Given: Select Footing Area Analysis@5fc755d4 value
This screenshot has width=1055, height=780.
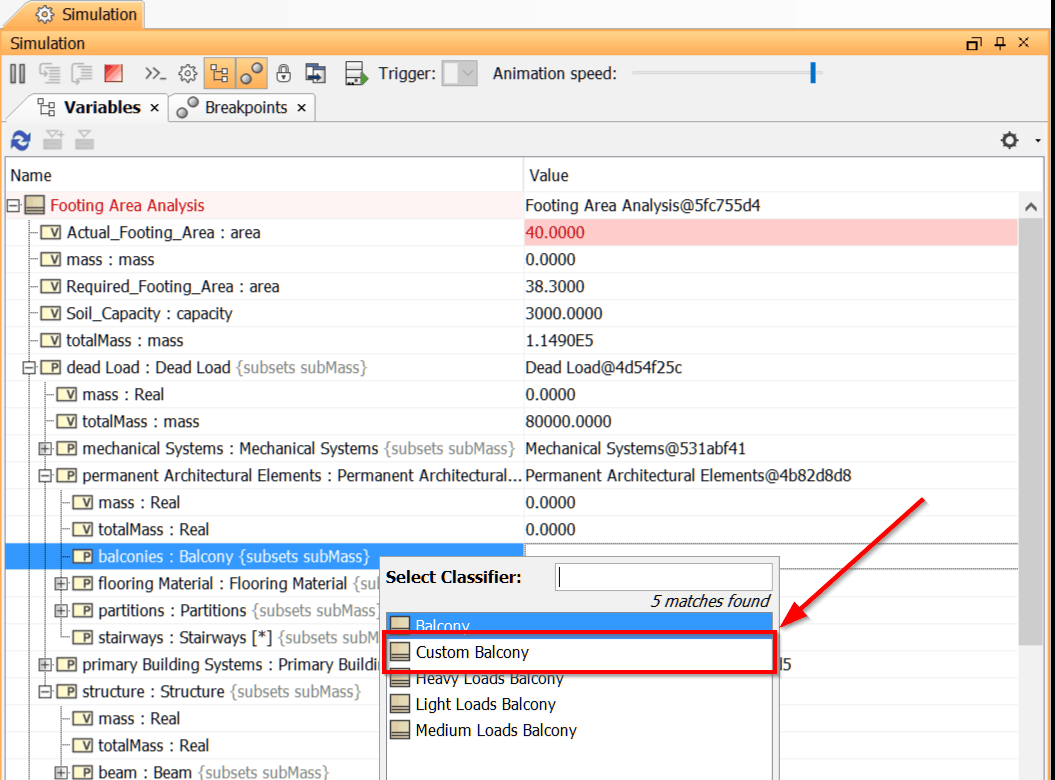Looking at the screenshot, I should coord(771,206).
